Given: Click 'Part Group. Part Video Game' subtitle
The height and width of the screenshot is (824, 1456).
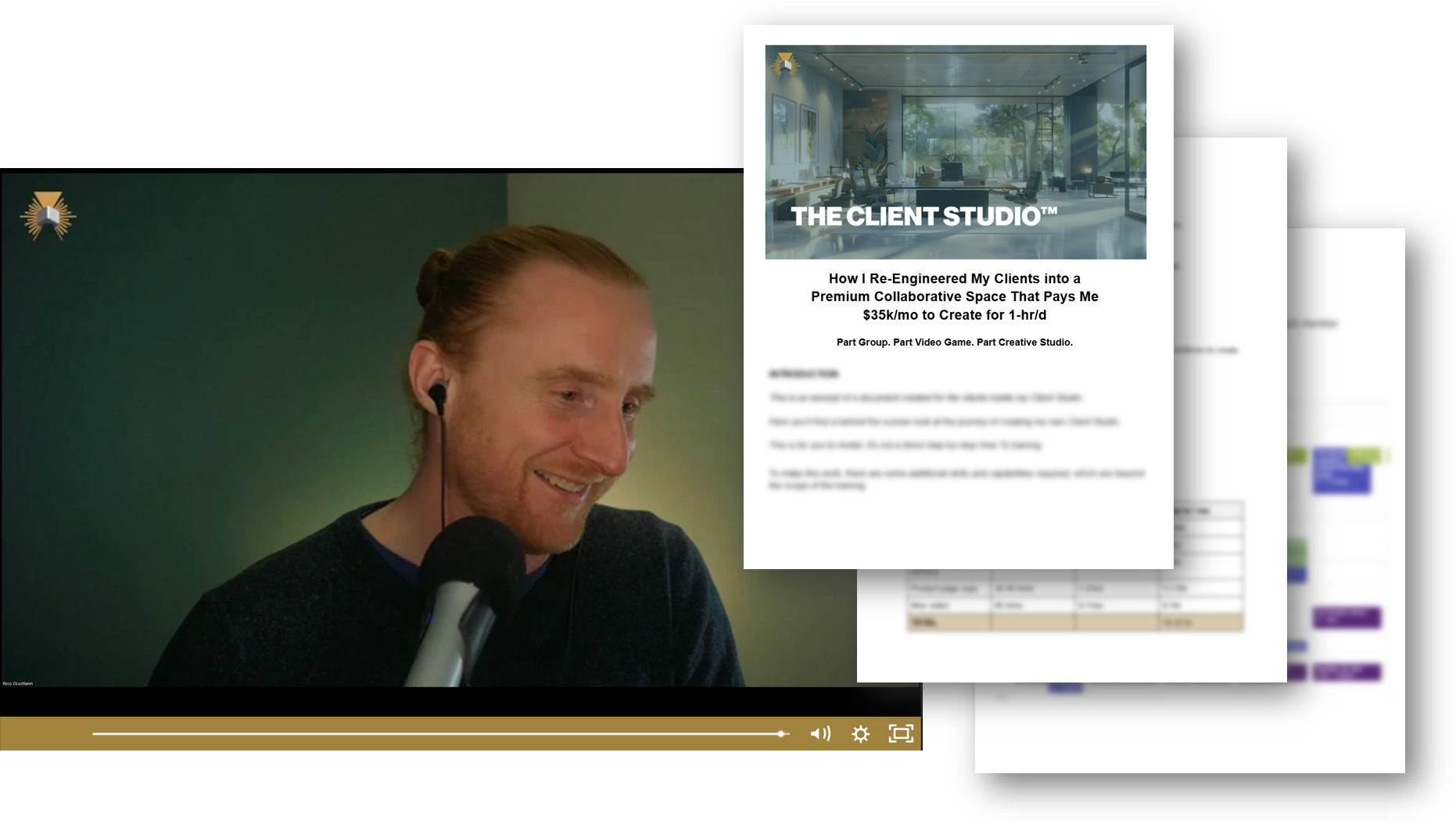Looking at the screenshot, I should click(954, 342).
